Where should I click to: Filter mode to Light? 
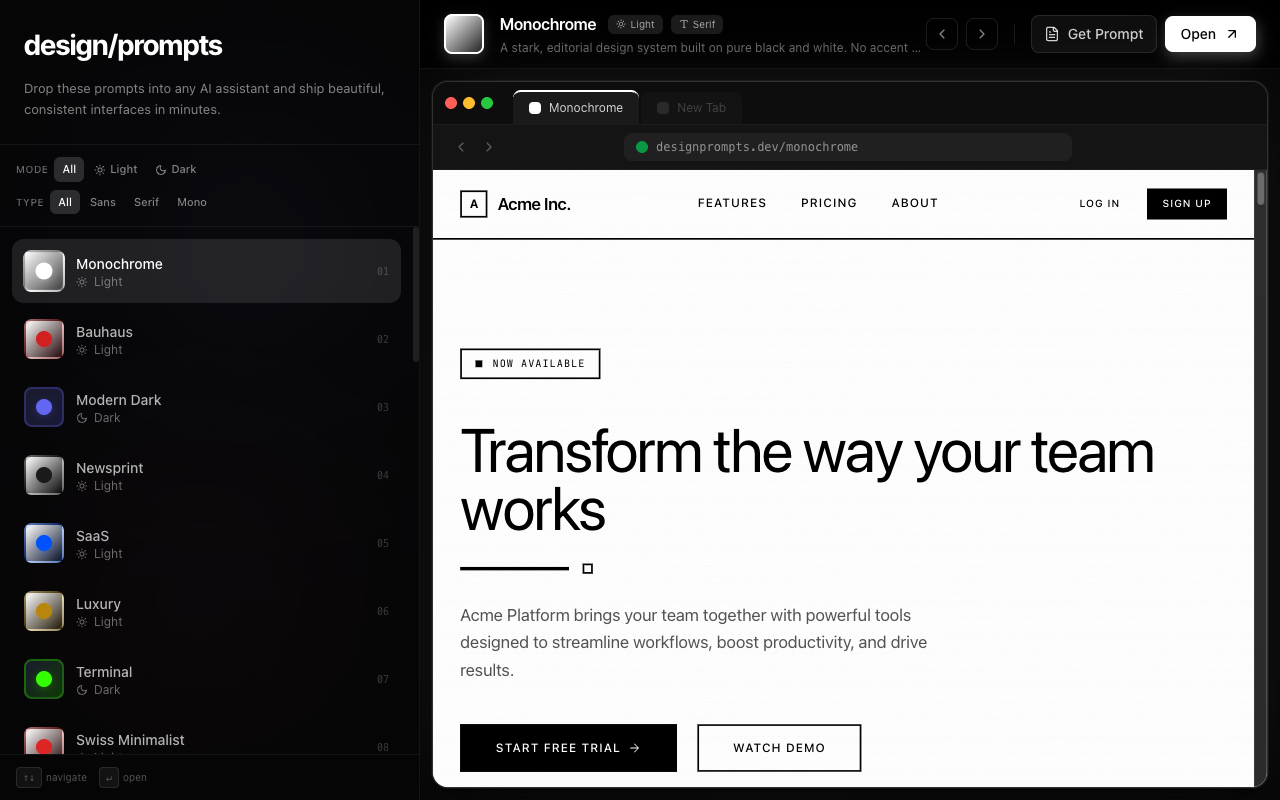tap(116, 169)
